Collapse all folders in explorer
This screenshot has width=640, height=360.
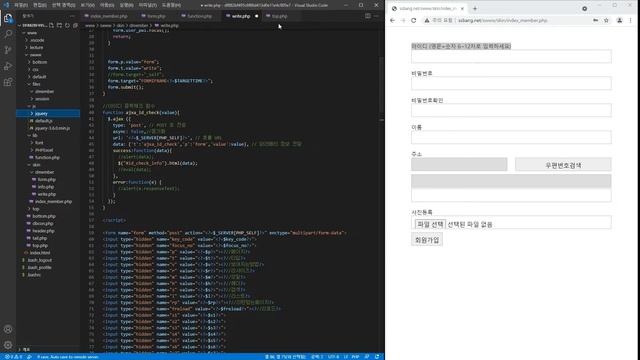(75, 25)
